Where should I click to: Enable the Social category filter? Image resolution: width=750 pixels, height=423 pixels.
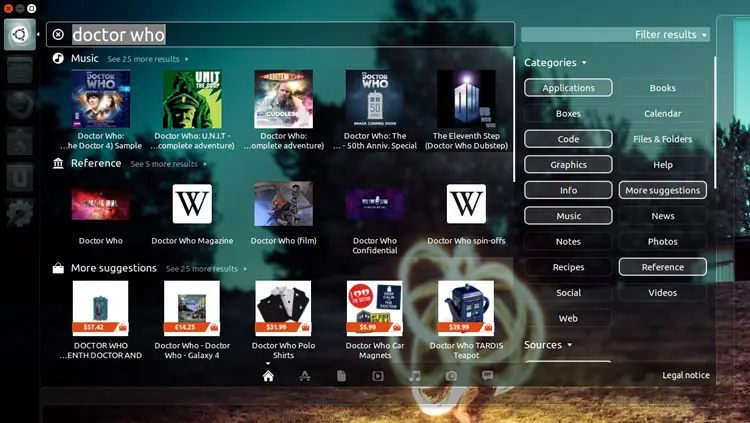(568, 292)
